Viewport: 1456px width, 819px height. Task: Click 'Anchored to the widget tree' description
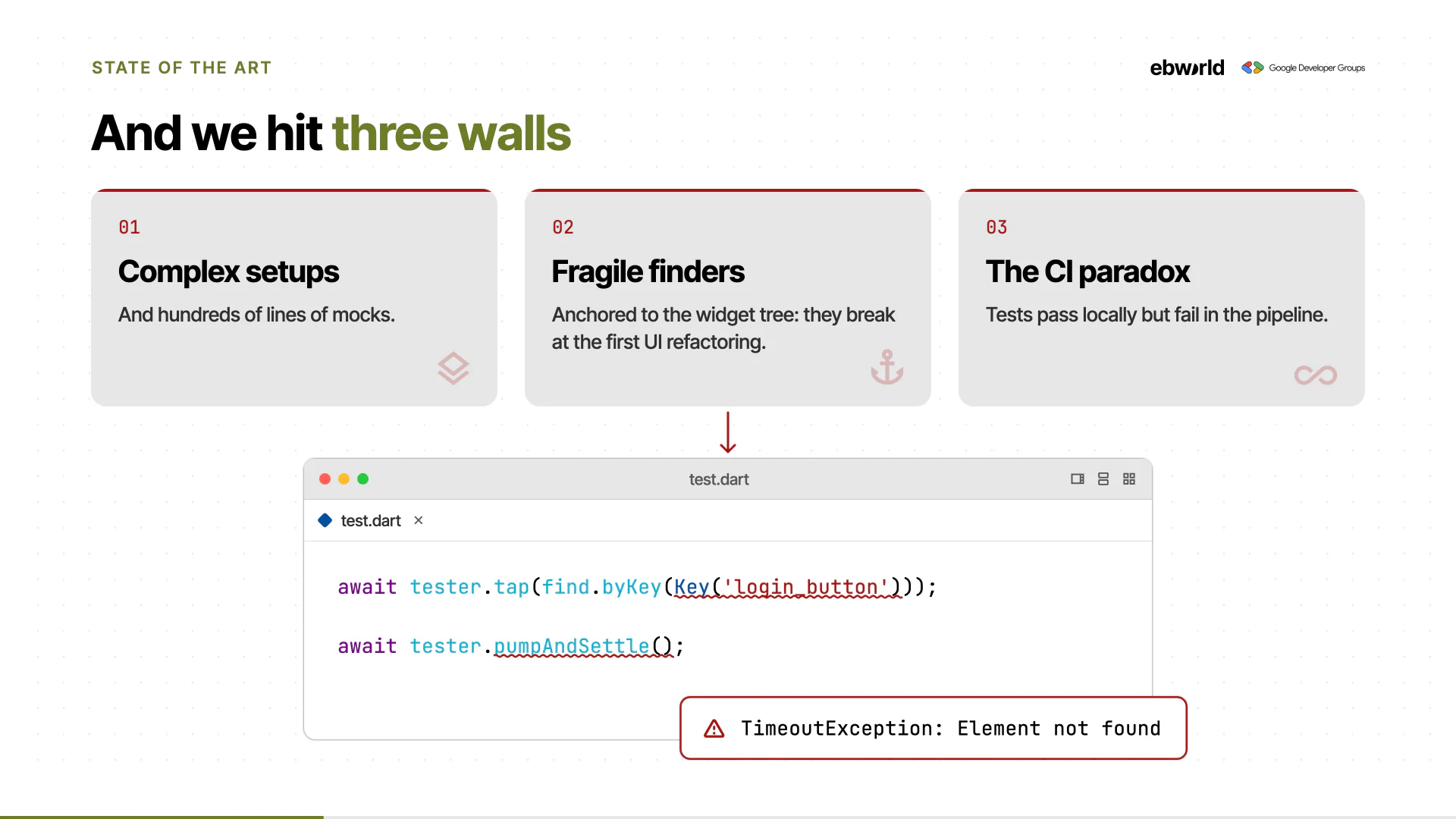(723, 328)
